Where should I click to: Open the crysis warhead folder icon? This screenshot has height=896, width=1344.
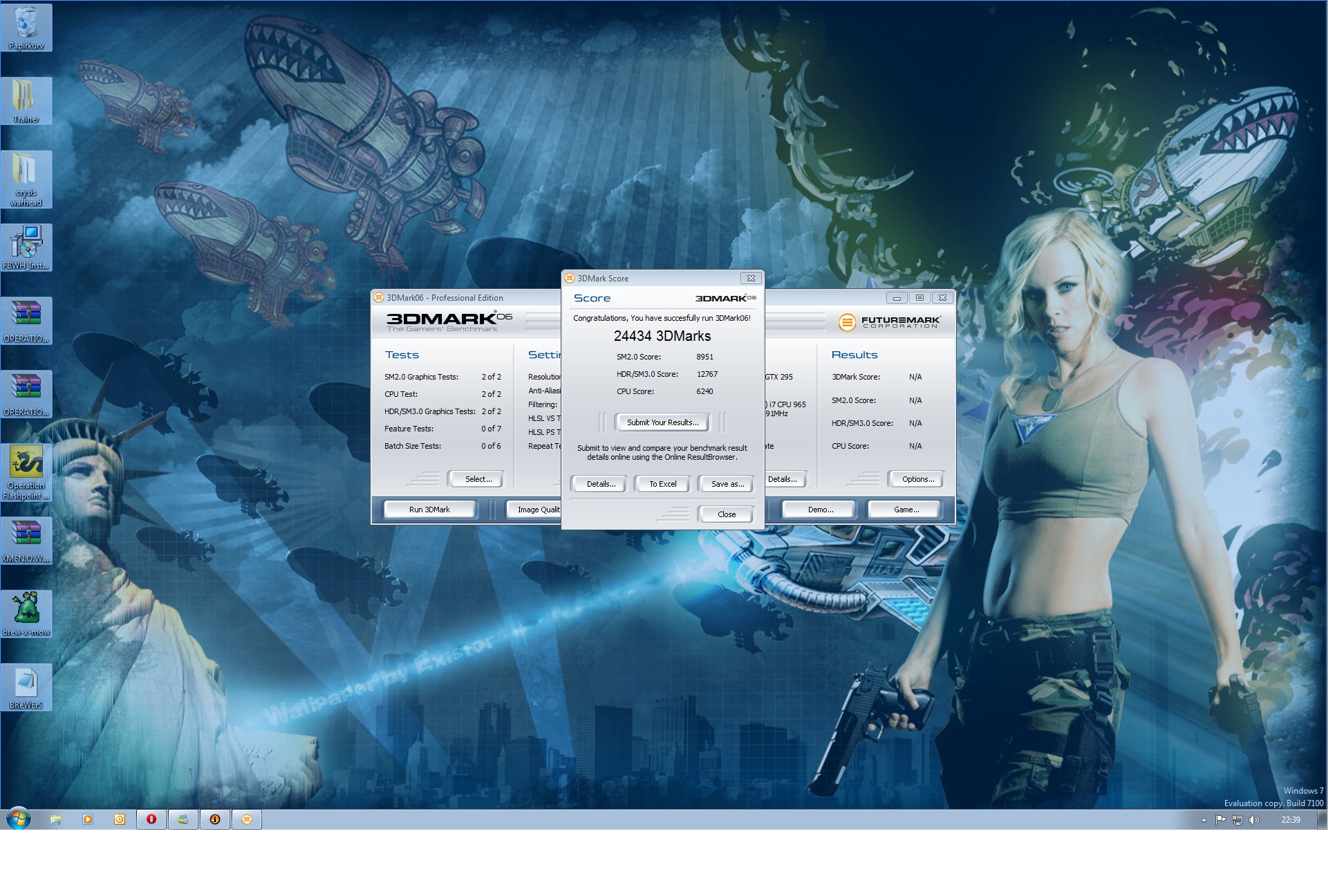coord(26,179)
